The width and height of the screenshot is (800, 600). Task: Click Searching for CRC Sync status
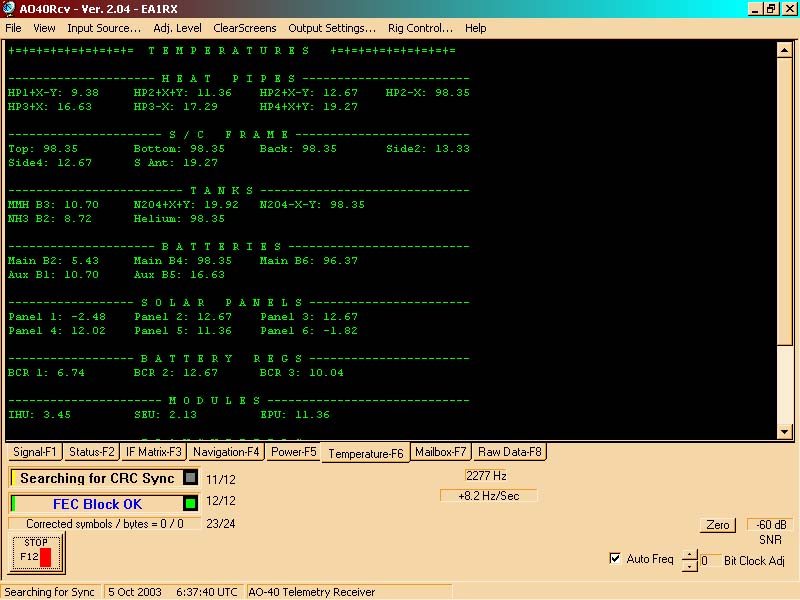point(97,478)
